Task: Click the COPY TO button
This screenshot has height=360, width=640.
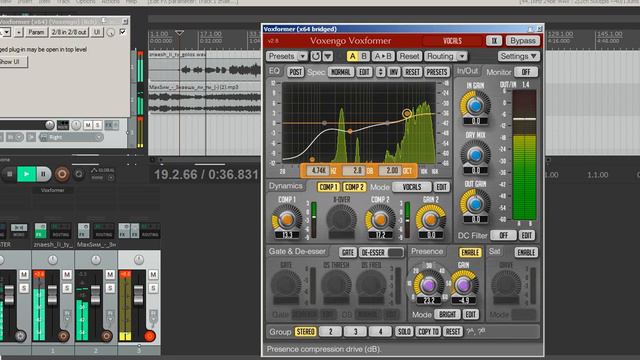Action: tap(428, 331)
